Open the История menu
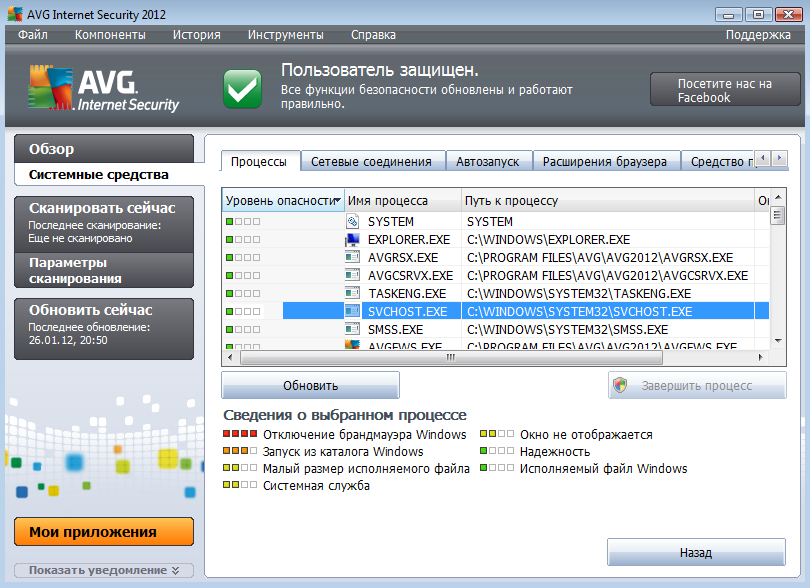 [x=196, y=35]
